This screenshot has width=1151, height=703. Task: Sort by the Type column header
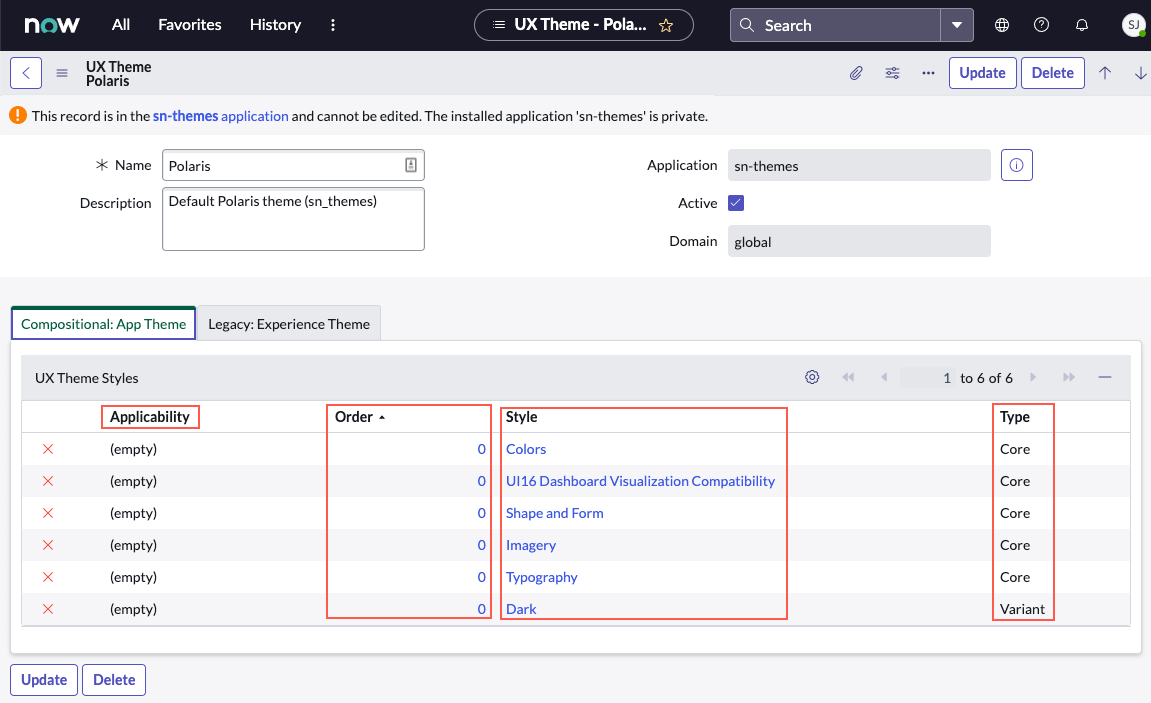(1014, 417)
